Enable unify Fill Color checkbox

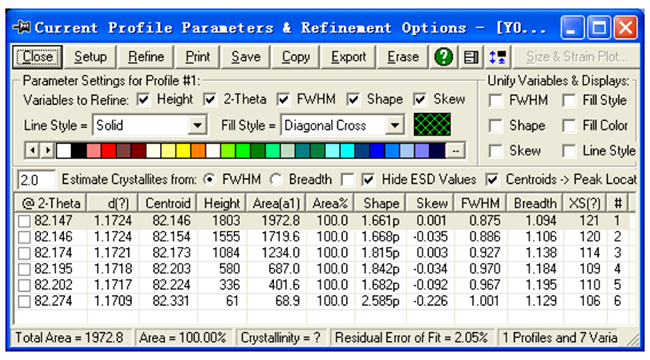point(569,126)
